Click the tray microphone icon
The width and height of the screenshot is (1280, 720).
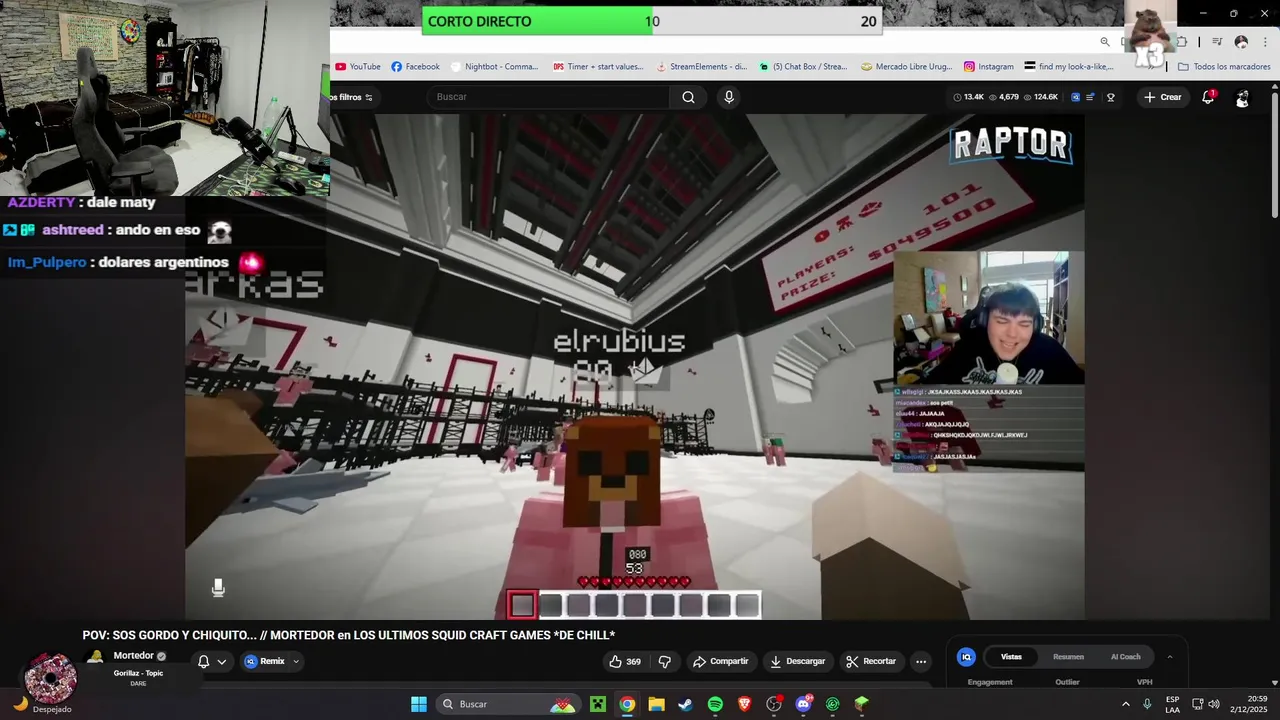(1147, 704)
